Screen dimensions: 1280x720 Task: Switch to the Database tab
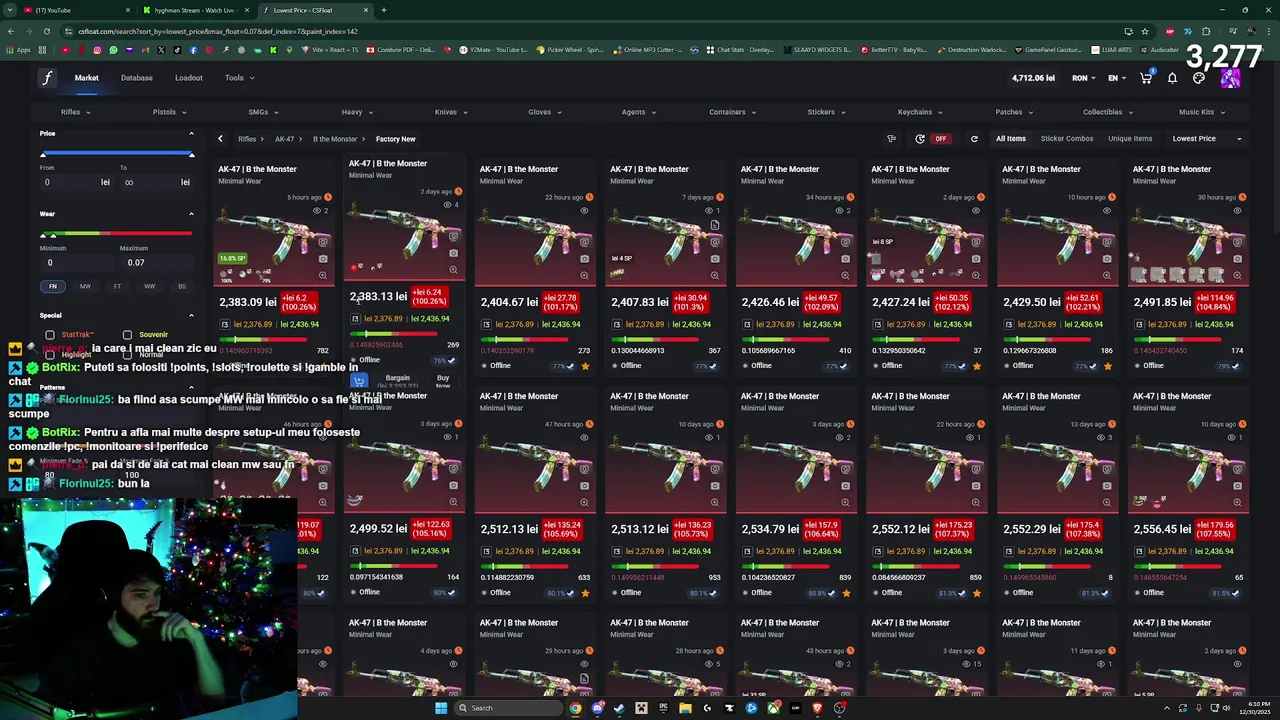click(x=137, y=78)
